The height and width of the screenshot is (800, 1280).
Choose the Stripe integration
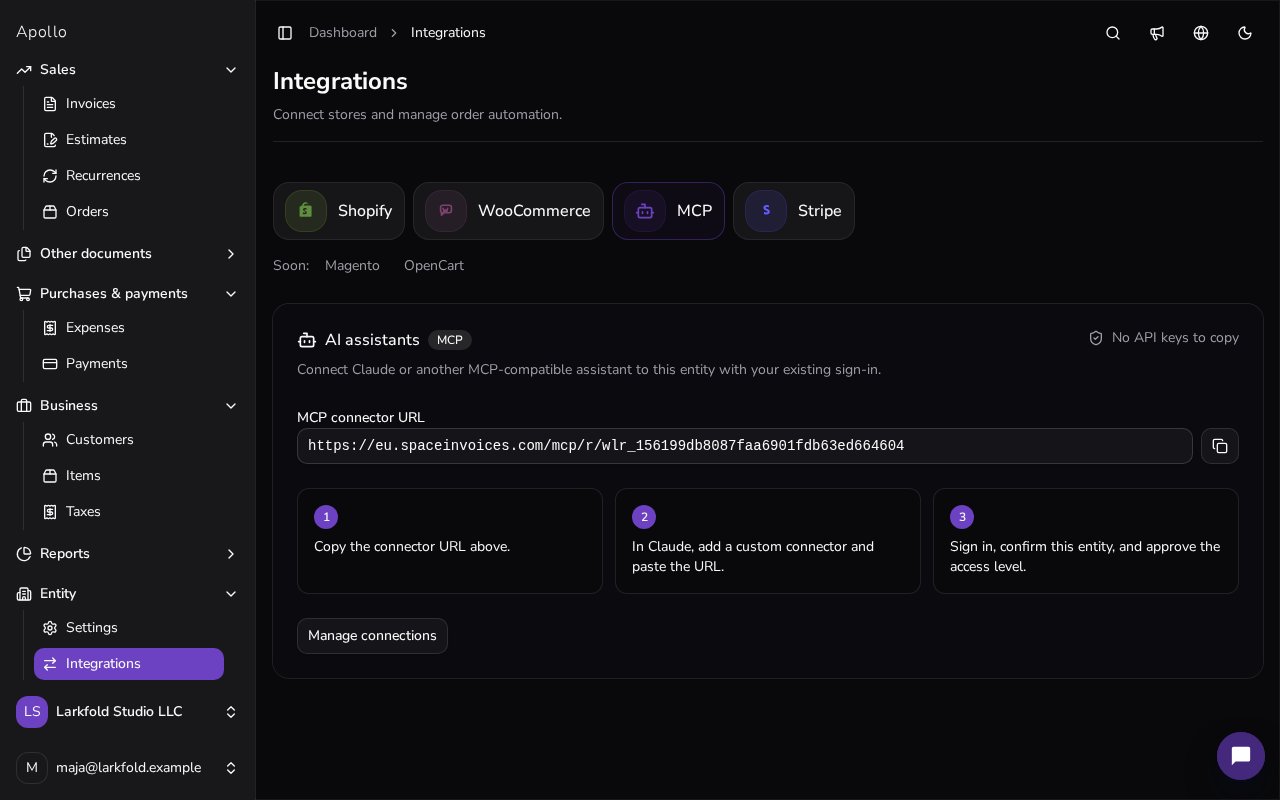coord(794,211)
